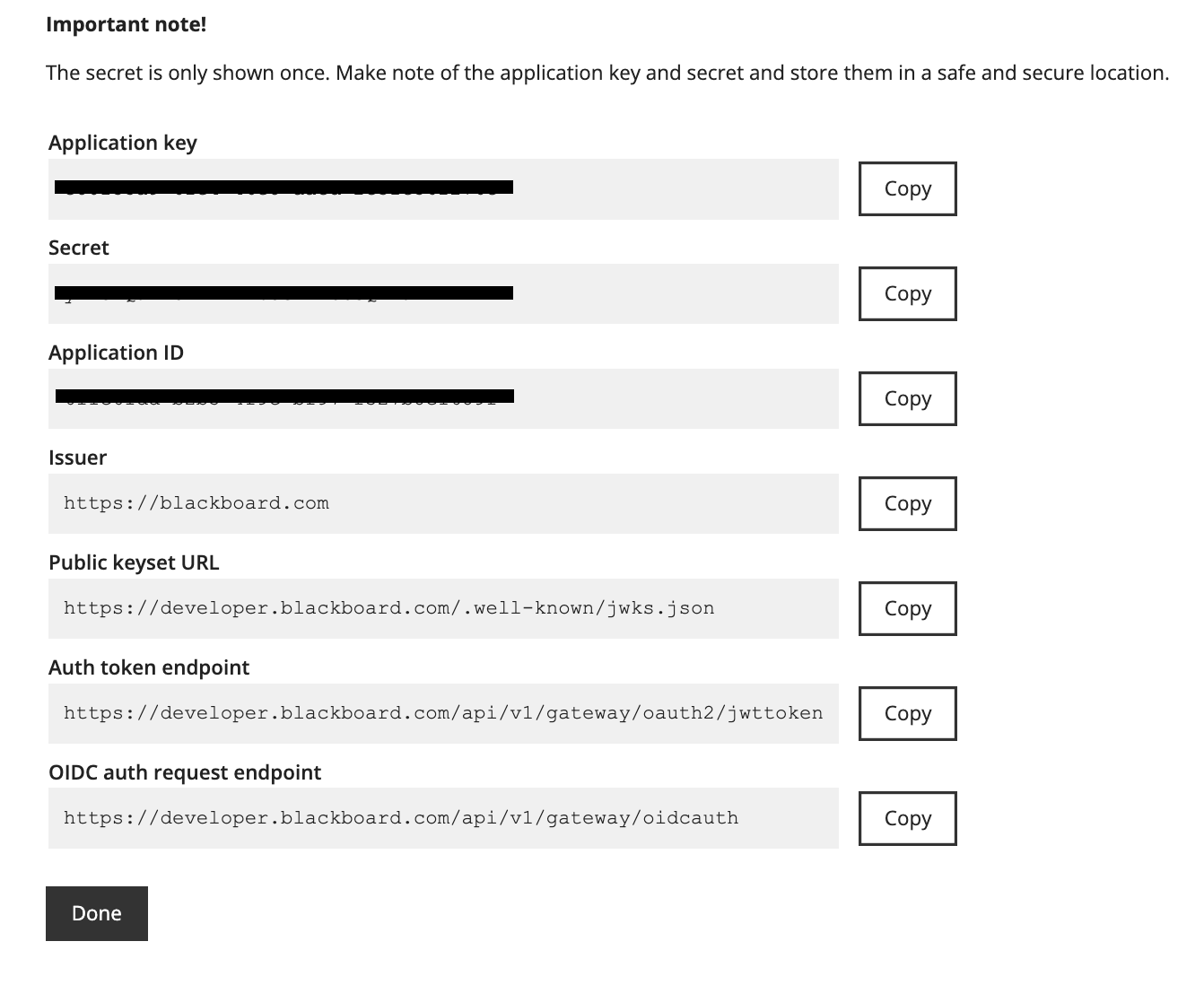
Task: Copy the OIDC auth request endpoint
Action: (x=907, y=818)
